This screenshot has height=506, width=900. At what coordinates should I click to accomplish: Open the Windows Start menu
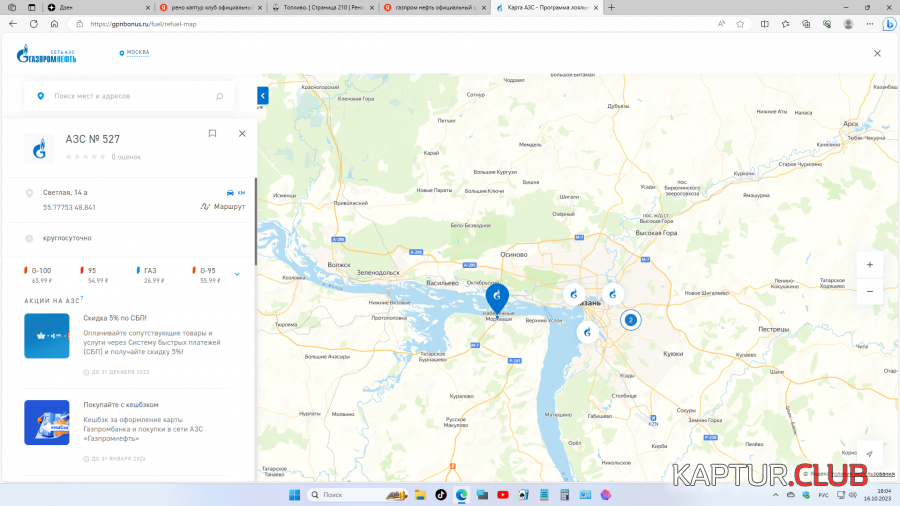tap(295, 494)
